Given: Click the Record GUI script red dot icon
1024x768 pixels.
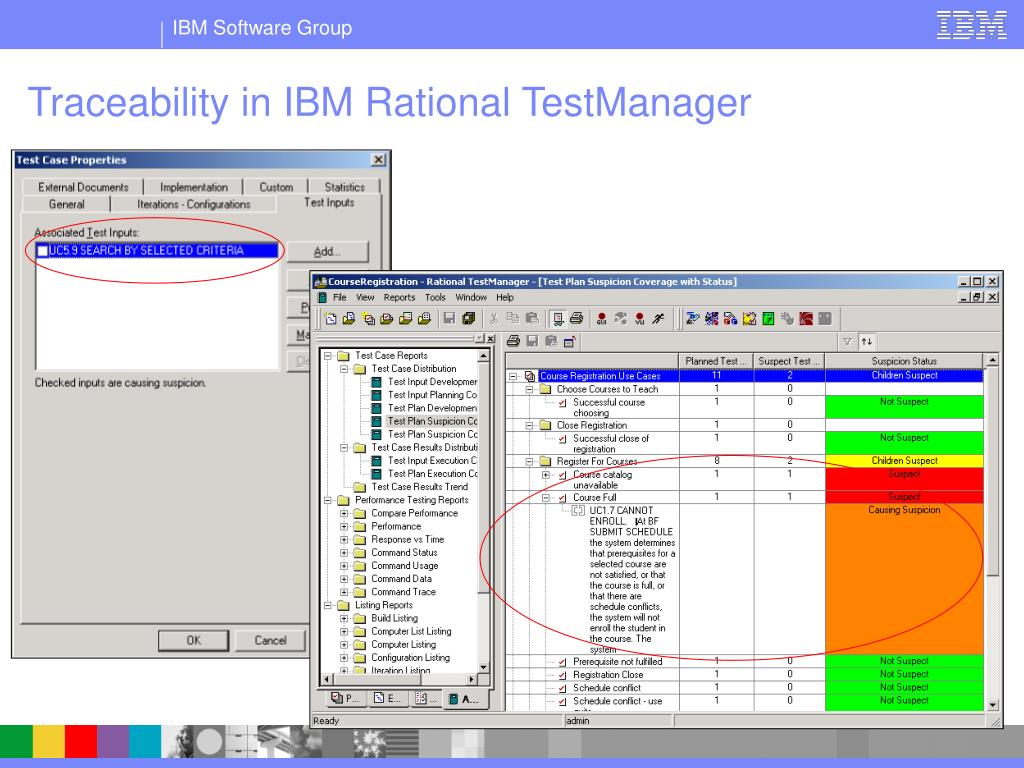Looking at the screenshot, I should coord(601,318).
